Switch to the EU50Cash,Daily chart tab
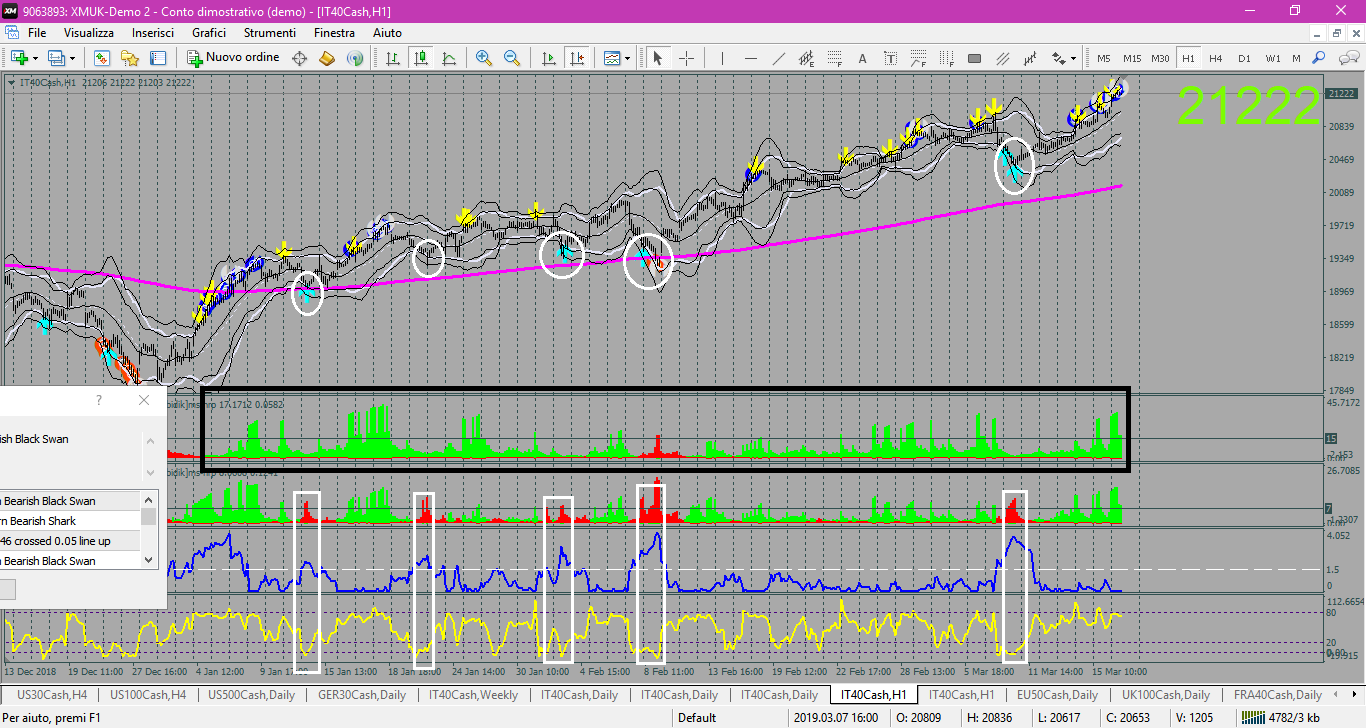This screenshot has width=1366, height=728. tap(1057, 694)
